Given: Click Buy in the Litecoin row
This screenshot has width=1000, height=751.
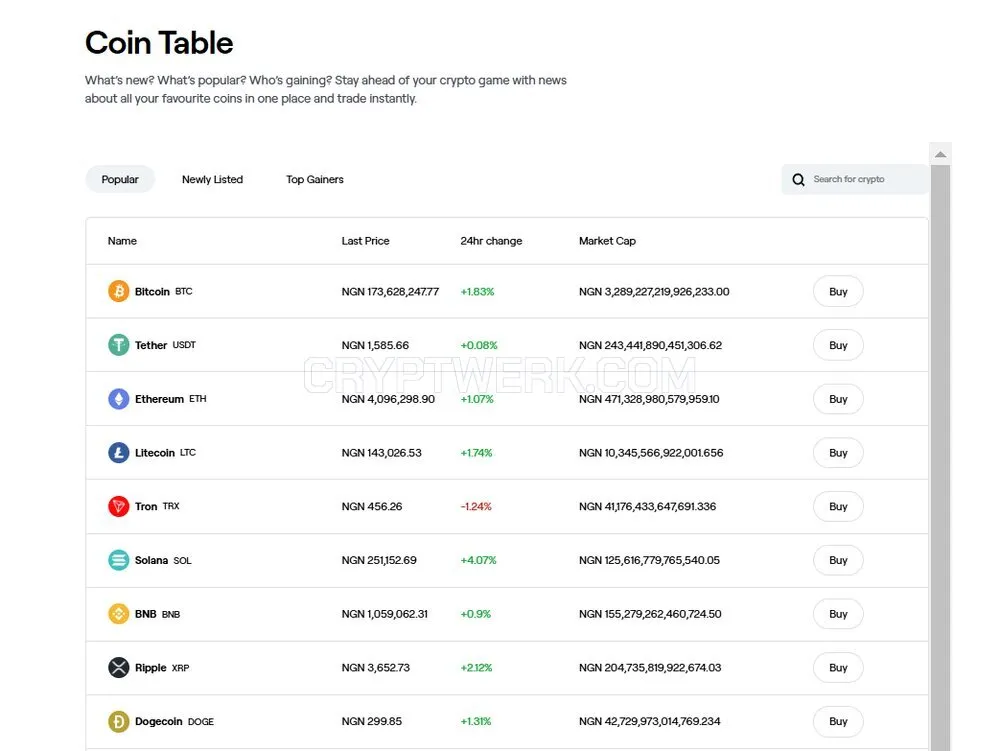Looking at the screenshot, I should click(x=838, y=453).
